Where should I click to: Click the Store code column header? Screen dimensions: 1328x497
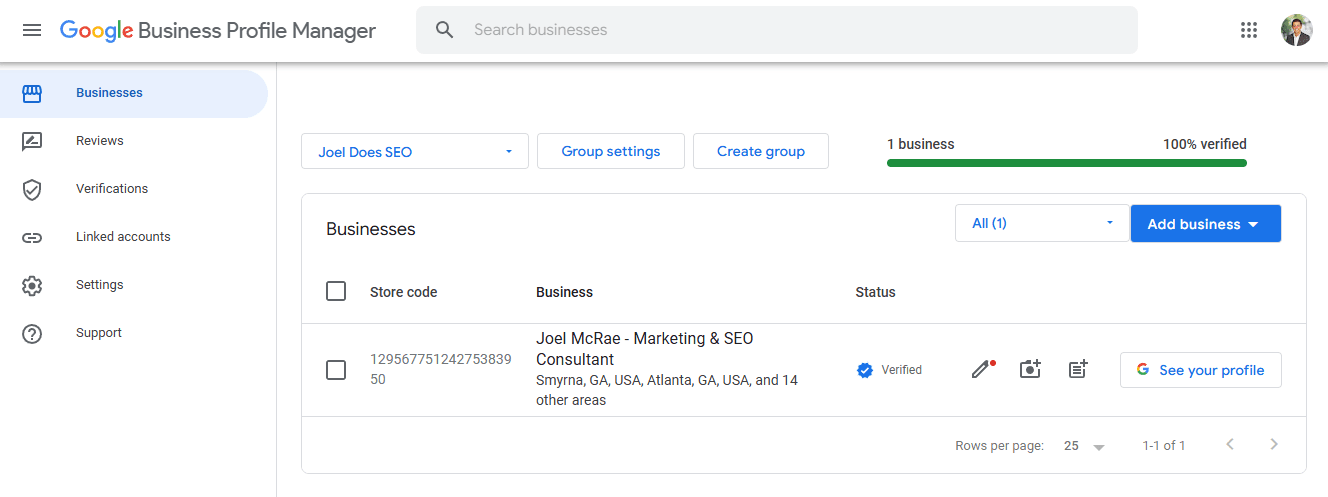click(x=404, y=292)
